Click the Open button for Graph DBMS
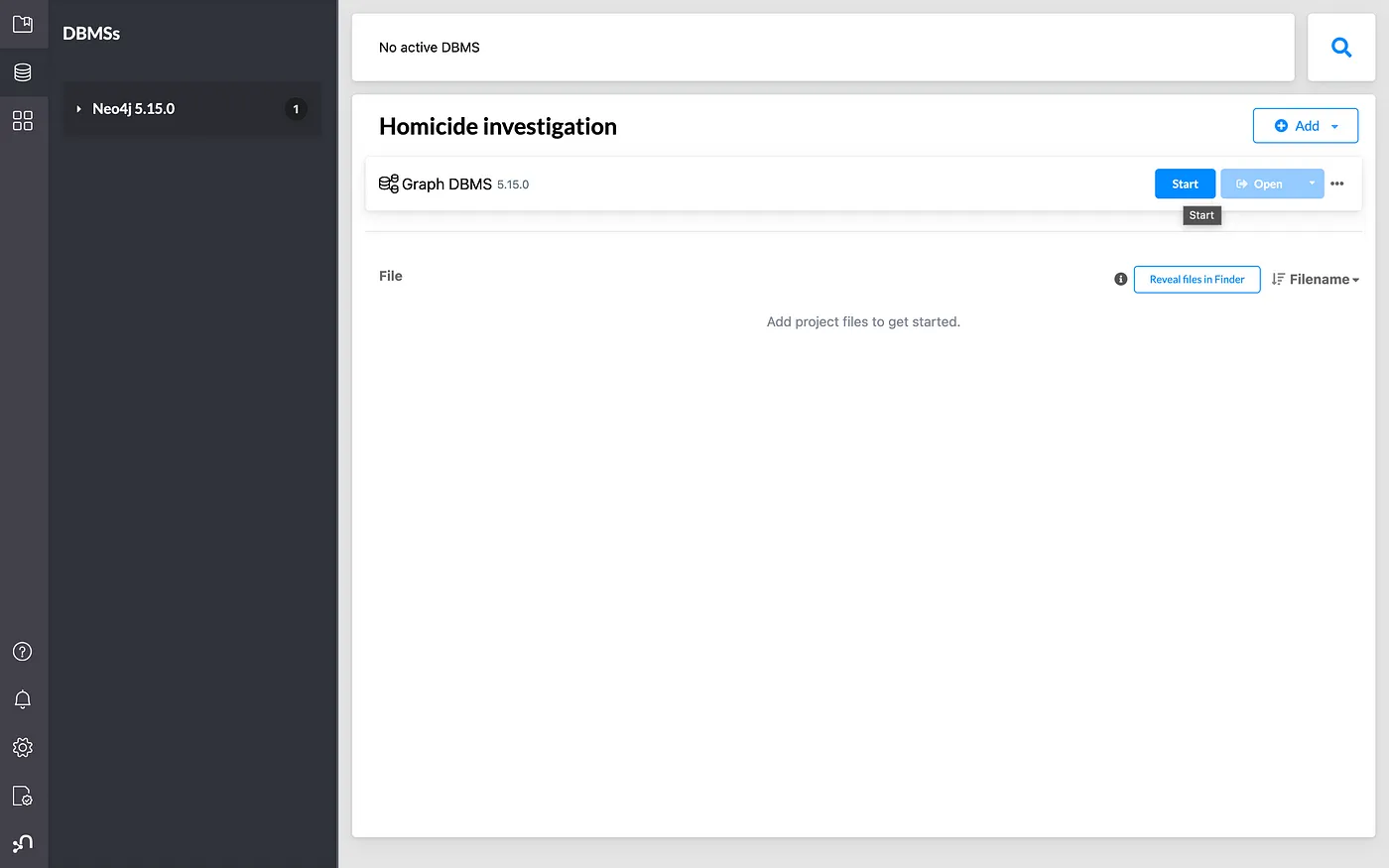Screen dimensions: 1389x868 click(x=1259, y=184)
